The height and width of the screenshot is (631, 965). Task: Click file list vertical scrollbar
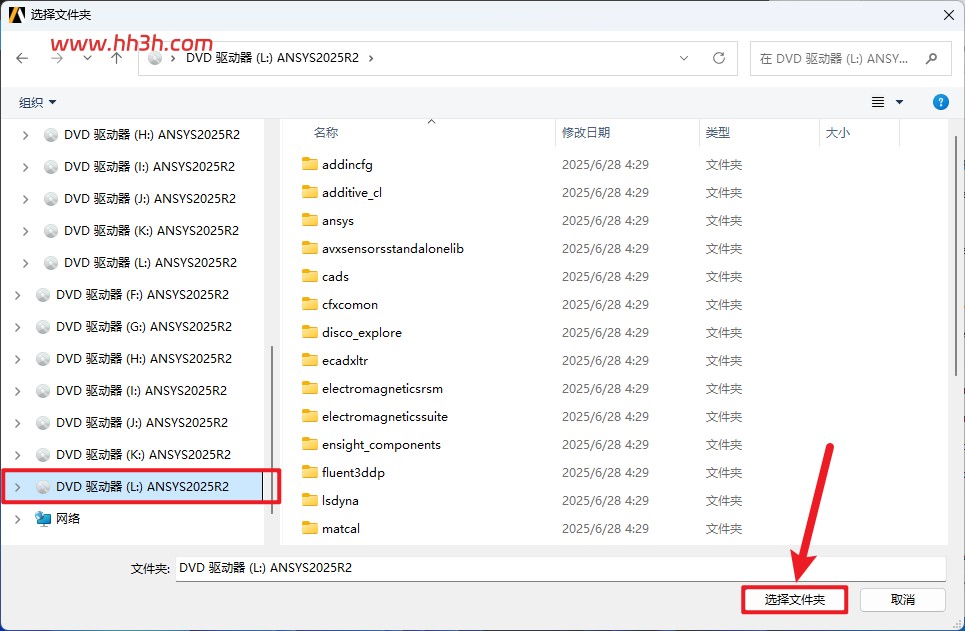coord(956,255)
